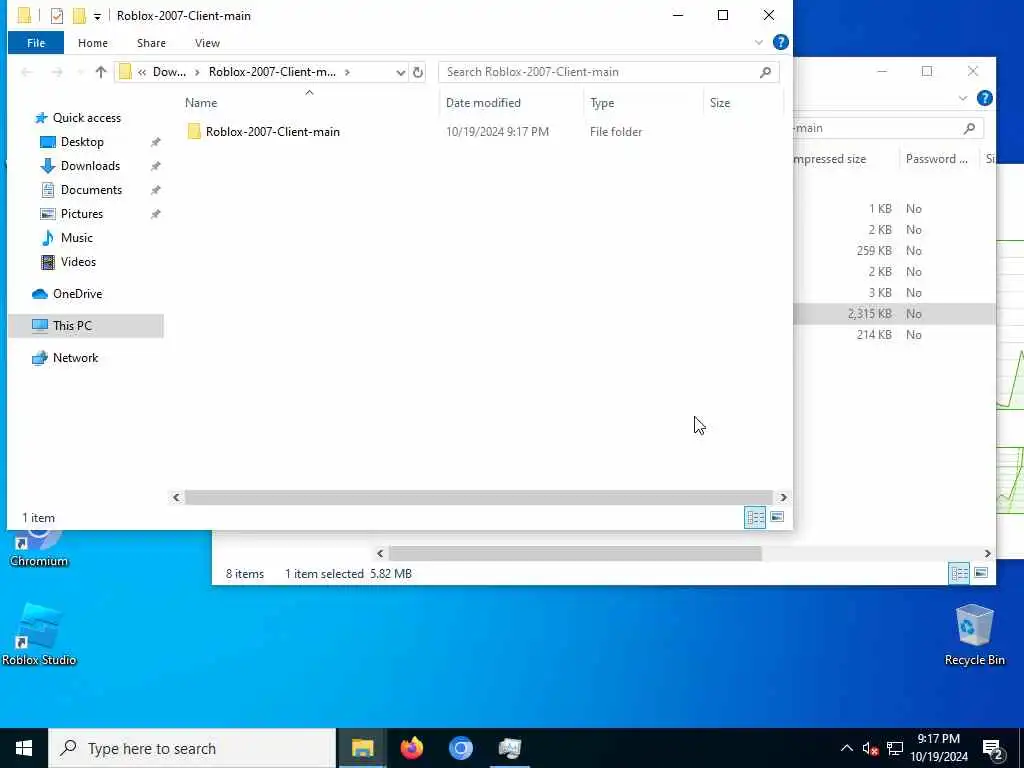The height and width of the screenshot is (768, 1024).
Task: Click the Properties quick access toolbar icon
Action: click(57, 16)
